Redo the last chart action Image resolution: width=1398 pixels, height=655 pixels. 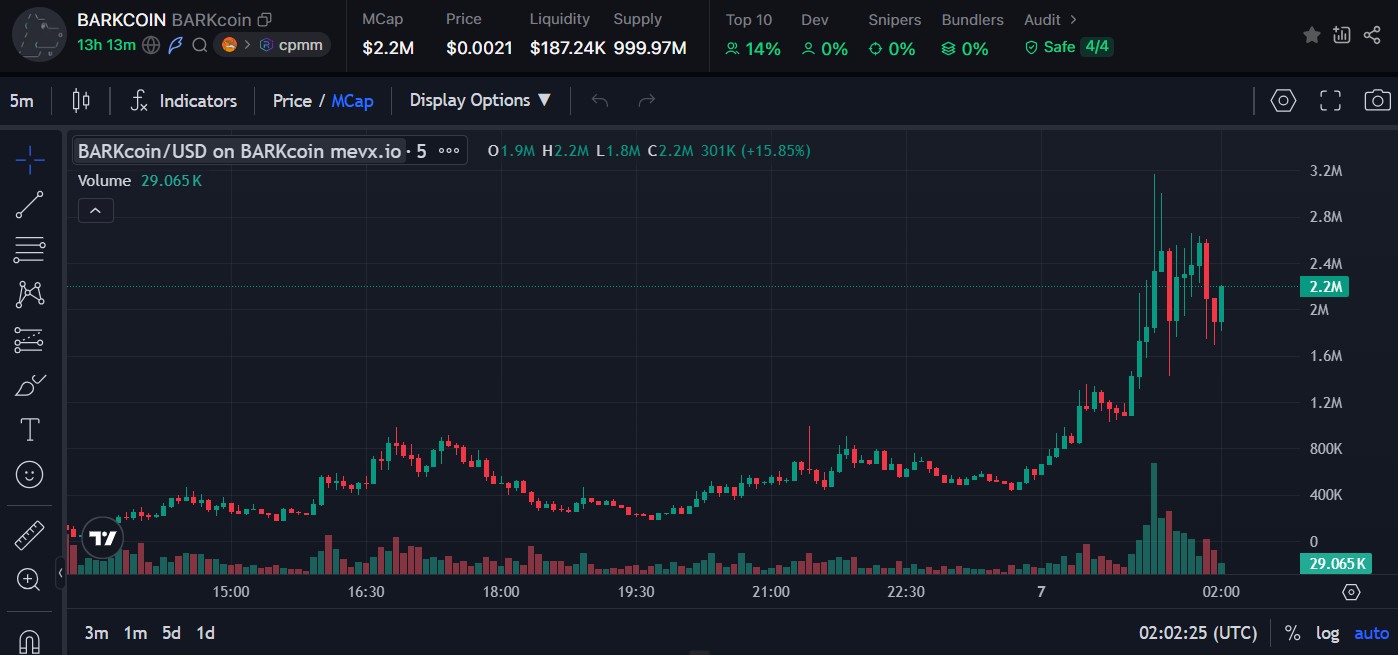647,100
